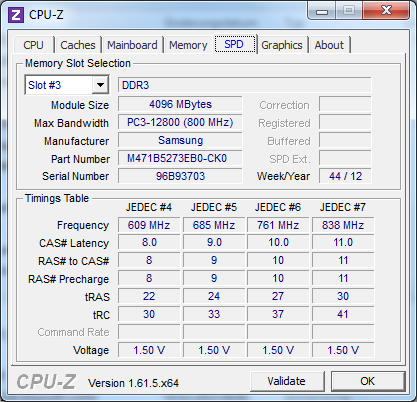Switch to the CPU tab
The height and width of the screenshot is (402, 417).
click(x=33, y=45)
